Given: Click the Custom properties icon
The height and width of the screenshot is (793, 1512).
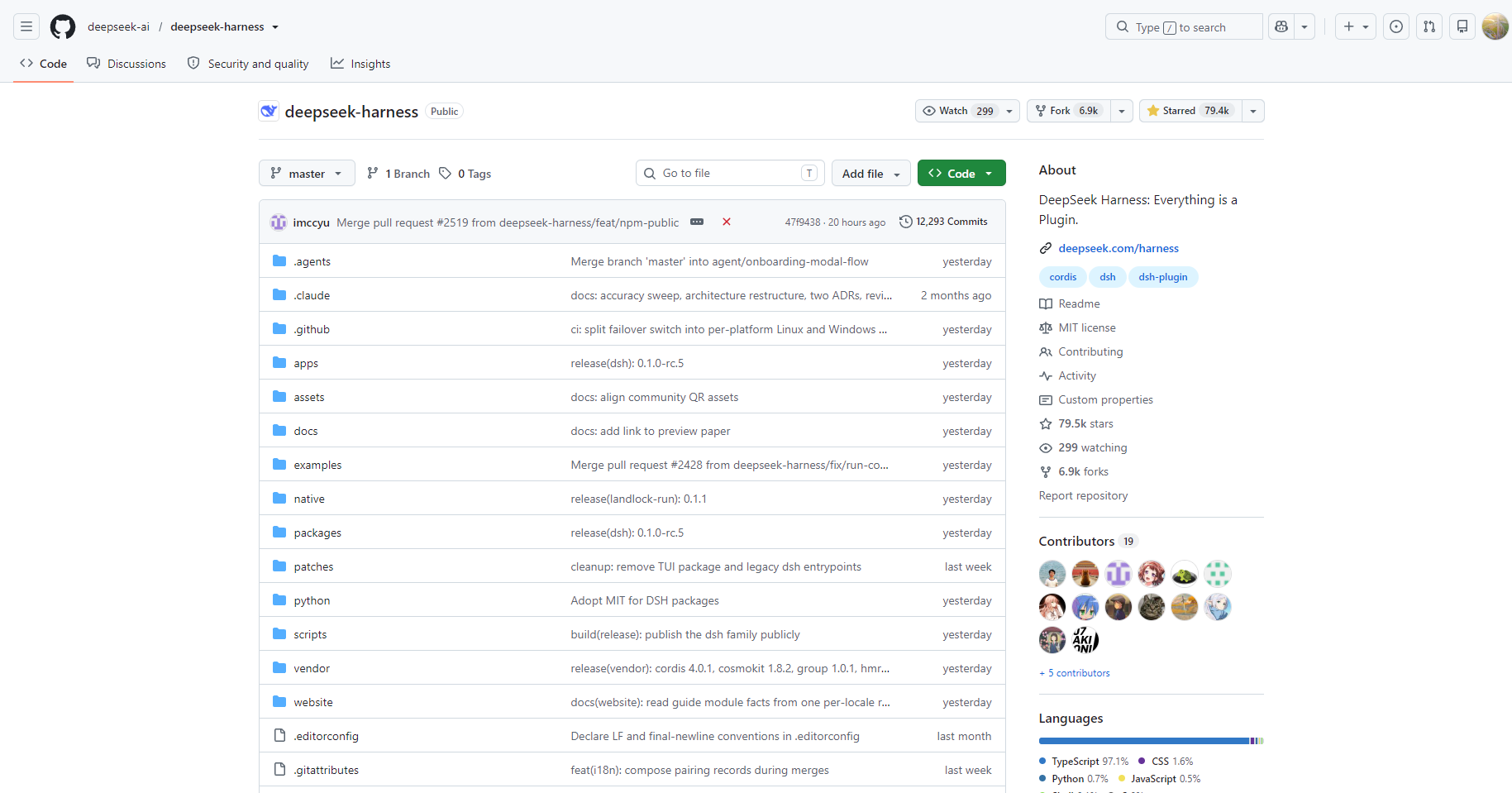Looking at the screenshot, I should pyautogui.click(x=1046, y=399).
